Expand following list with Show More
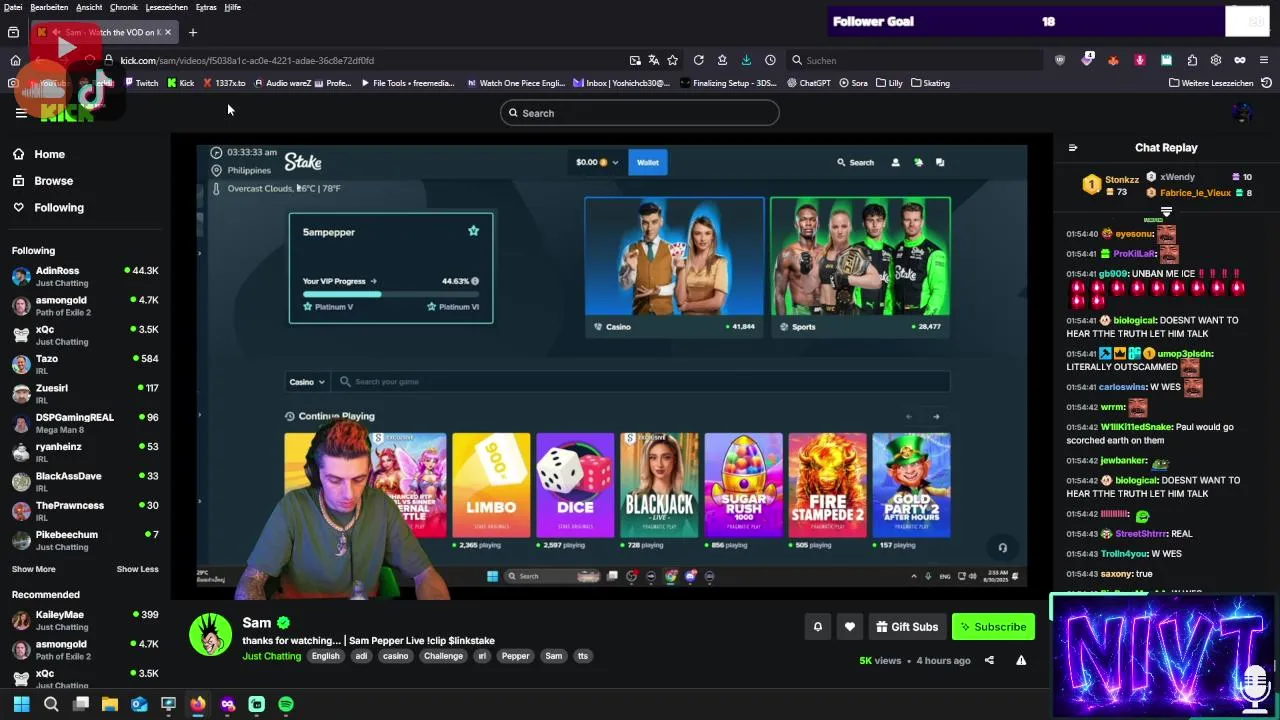1280x720 pixels. [x=34, y=569]
